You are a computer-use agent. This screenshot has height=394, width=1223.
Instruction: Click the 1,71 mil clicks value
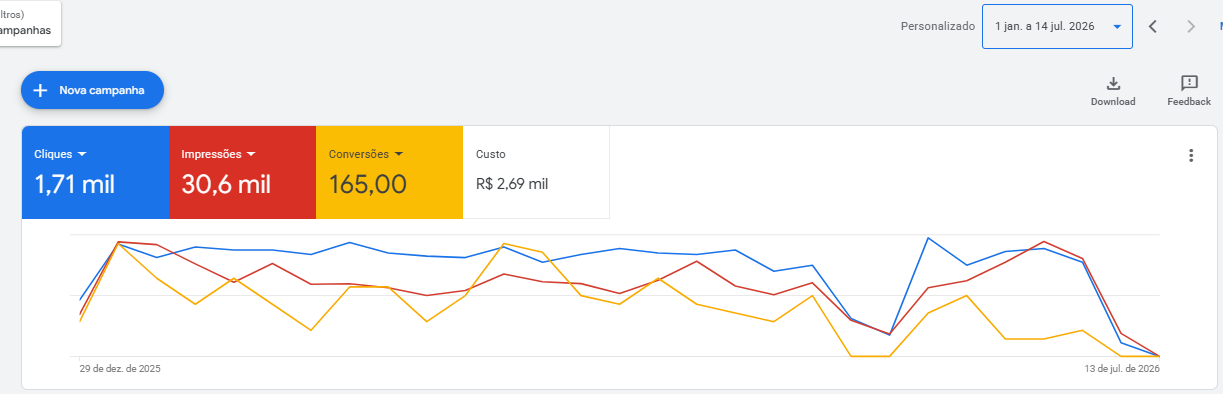[75, 184]
